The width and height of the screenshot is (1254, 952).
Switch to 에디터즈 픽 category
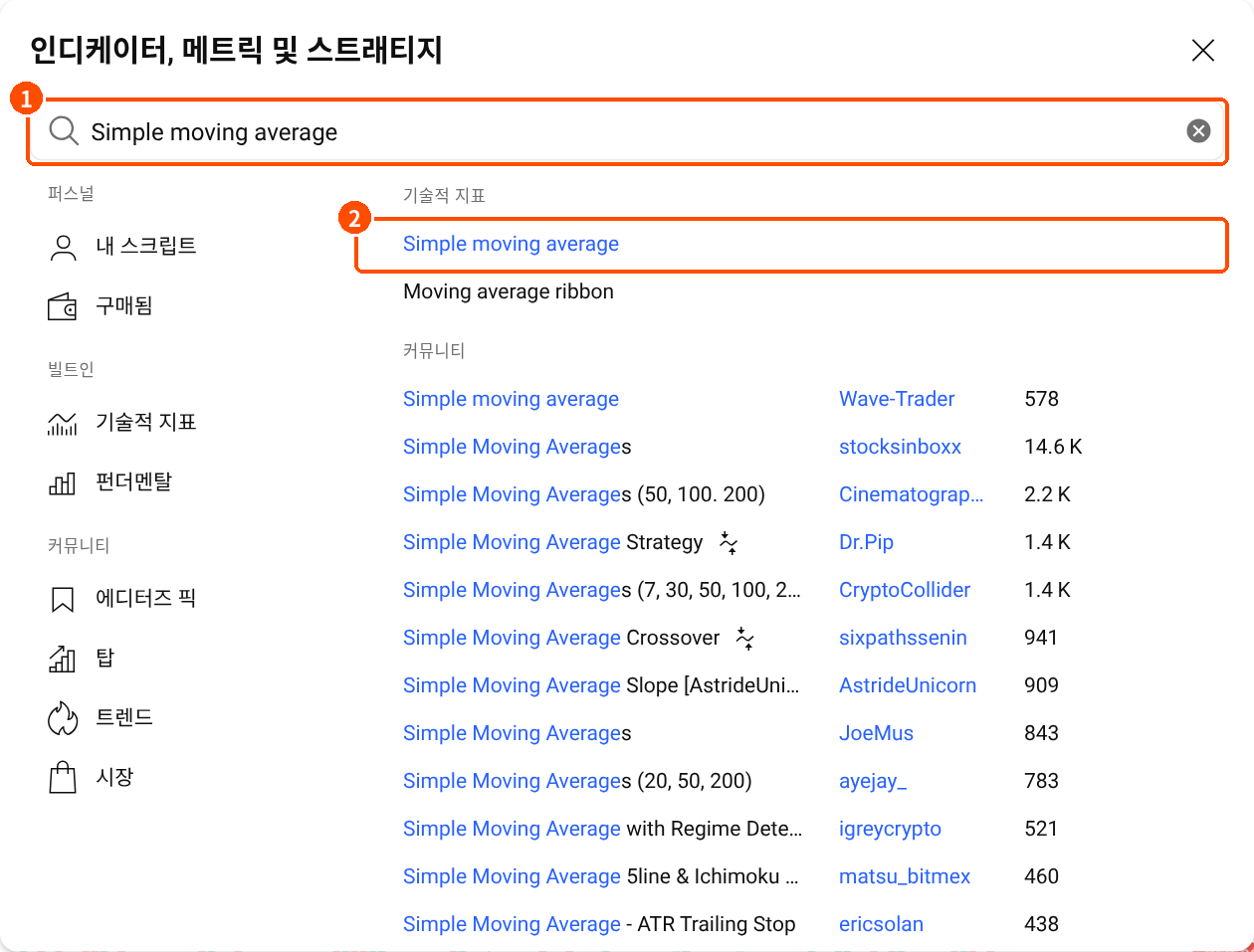(x=146, y=598)
